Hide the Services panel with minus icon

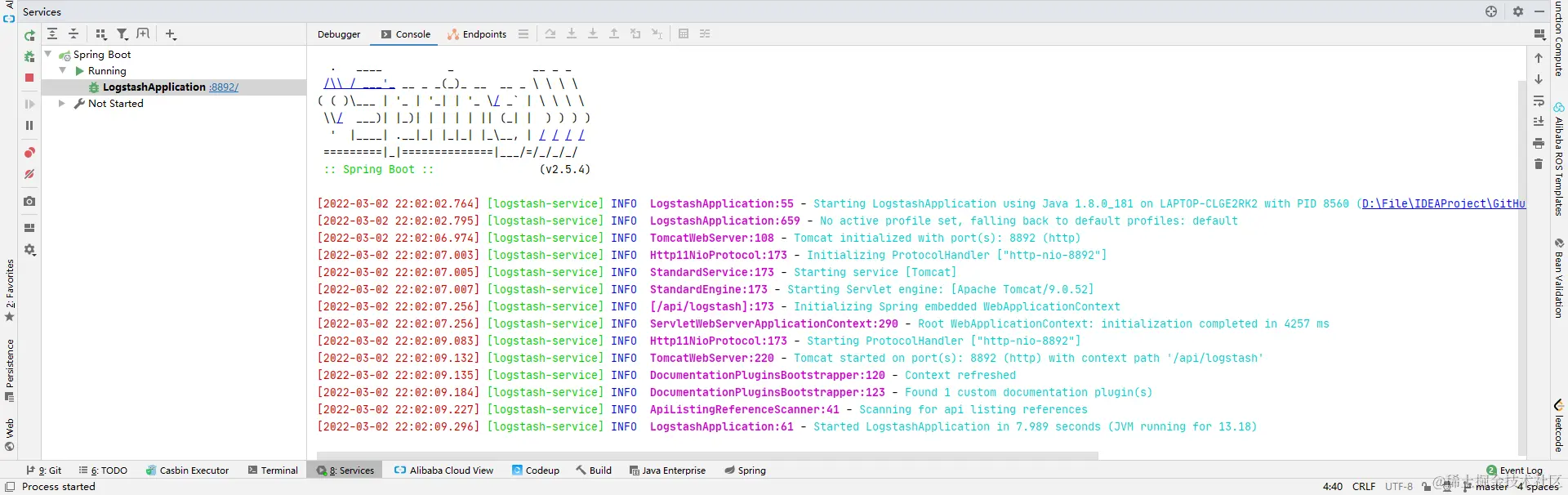1539,11
